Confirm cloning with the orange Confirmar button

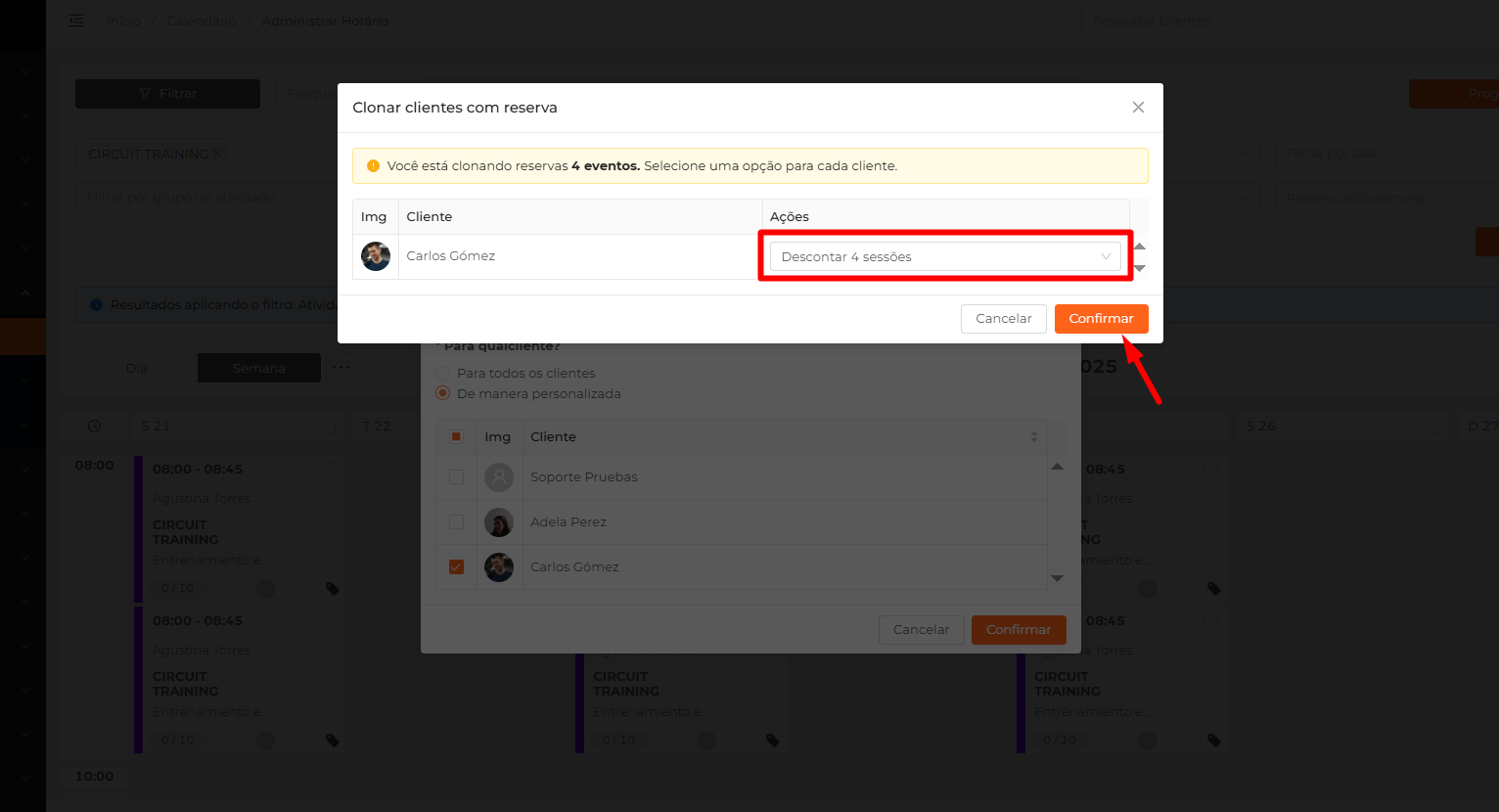tap(1101, 319)
